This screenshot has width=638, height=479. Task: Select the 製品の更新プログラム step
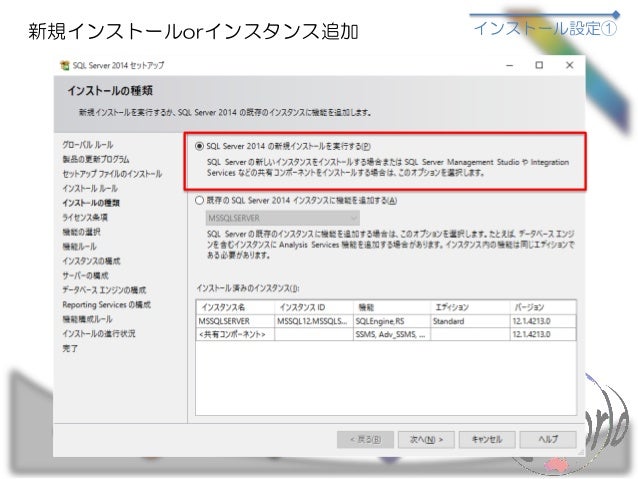point(96,160)
